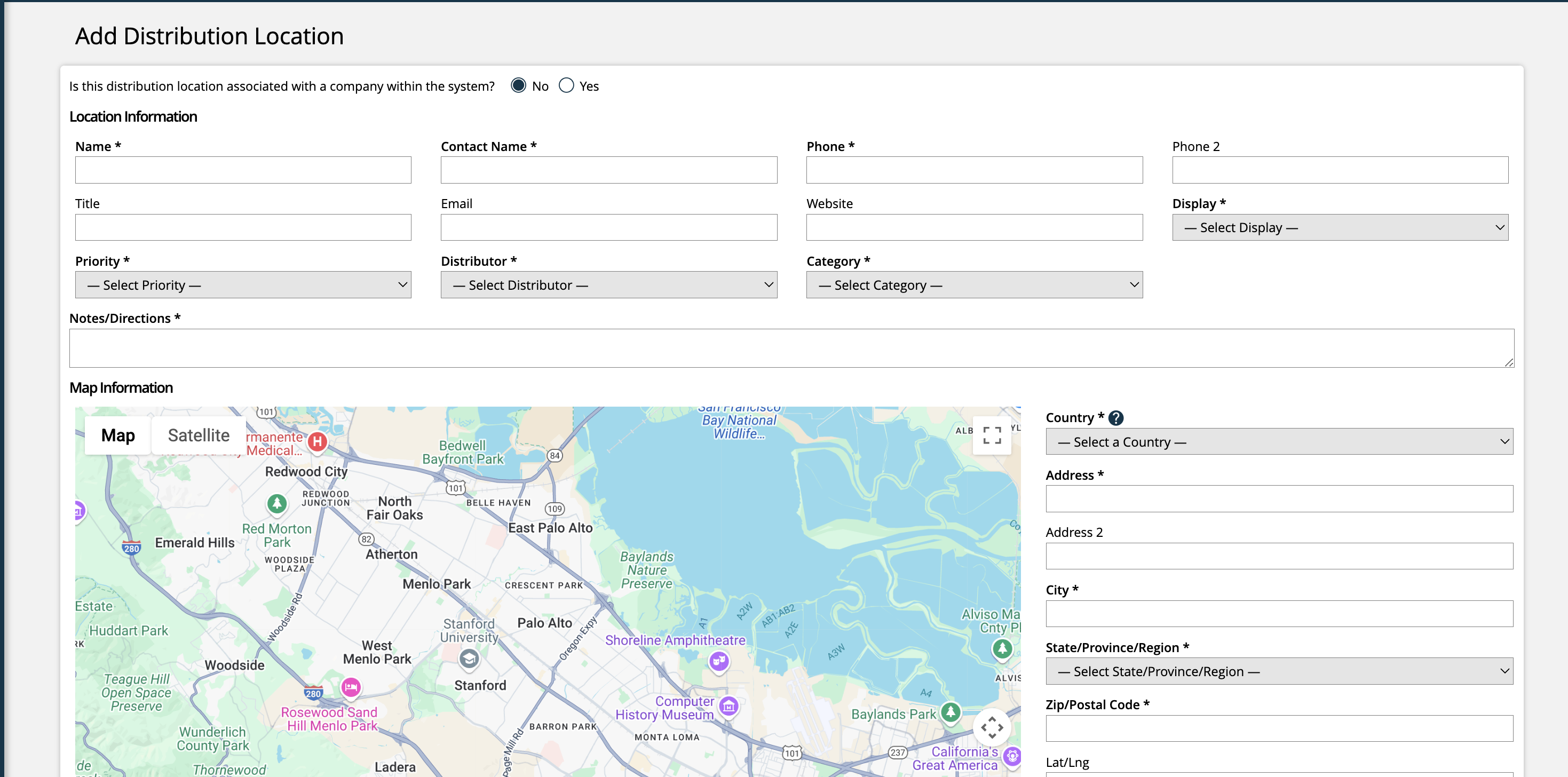Viewport: 1568px width, 777px height.
Task: Open the Select Category dropdown
Action: pyautogui.click(x=974, y=285)
